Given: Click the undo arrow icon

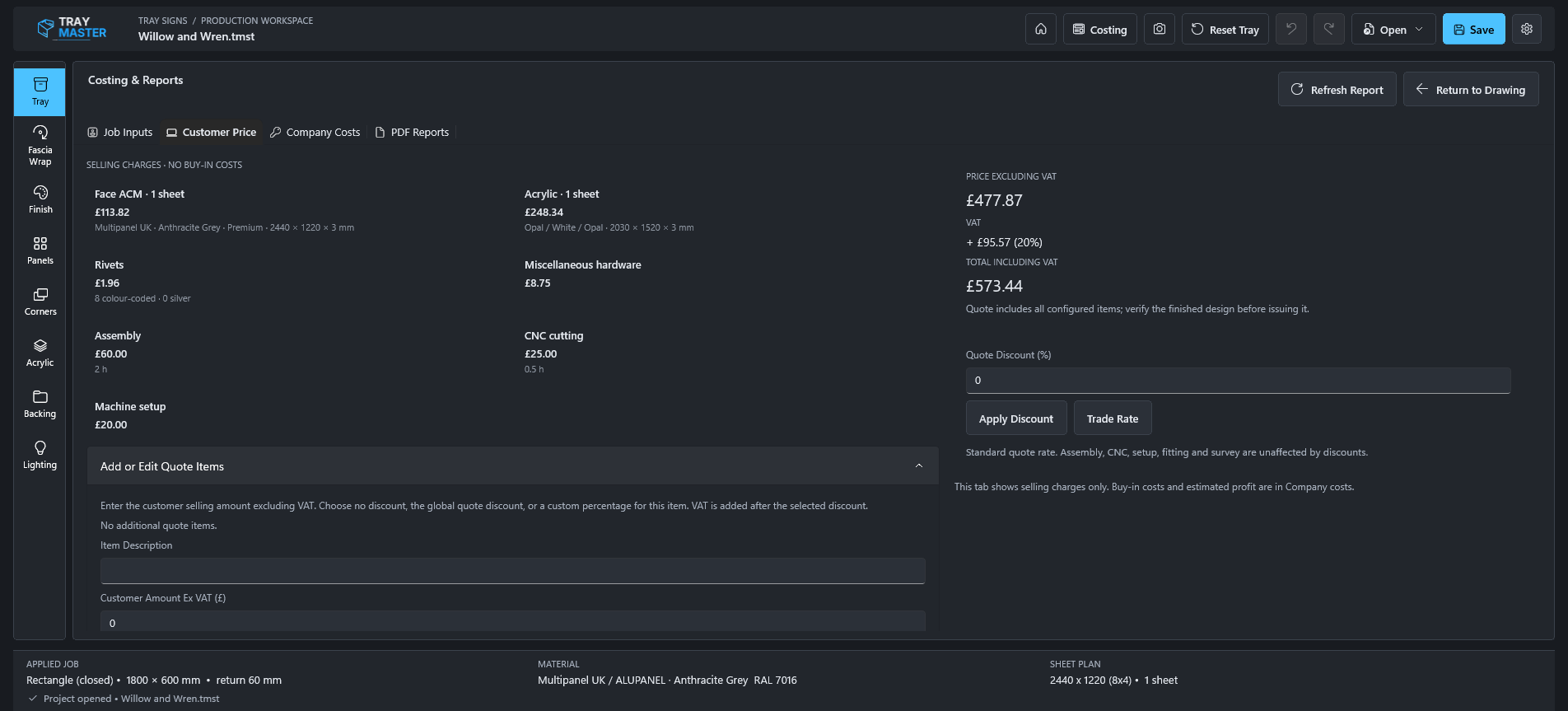Looking at the screenshot, I should click(1291, 29).
